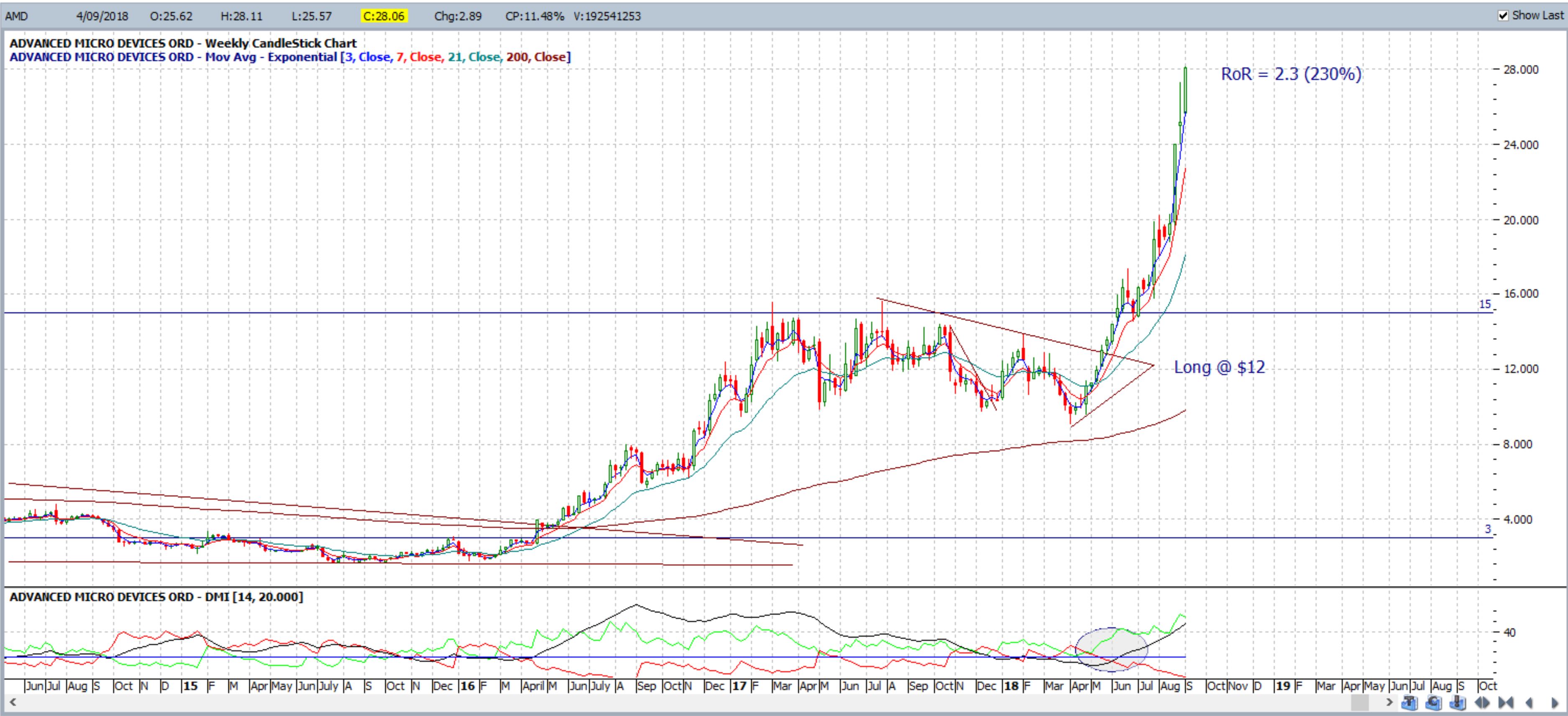Image resolution: width=1568 pixels, height=716 pixels.
Task: Click the CP:11.48% value
Action: click(535, 16)
